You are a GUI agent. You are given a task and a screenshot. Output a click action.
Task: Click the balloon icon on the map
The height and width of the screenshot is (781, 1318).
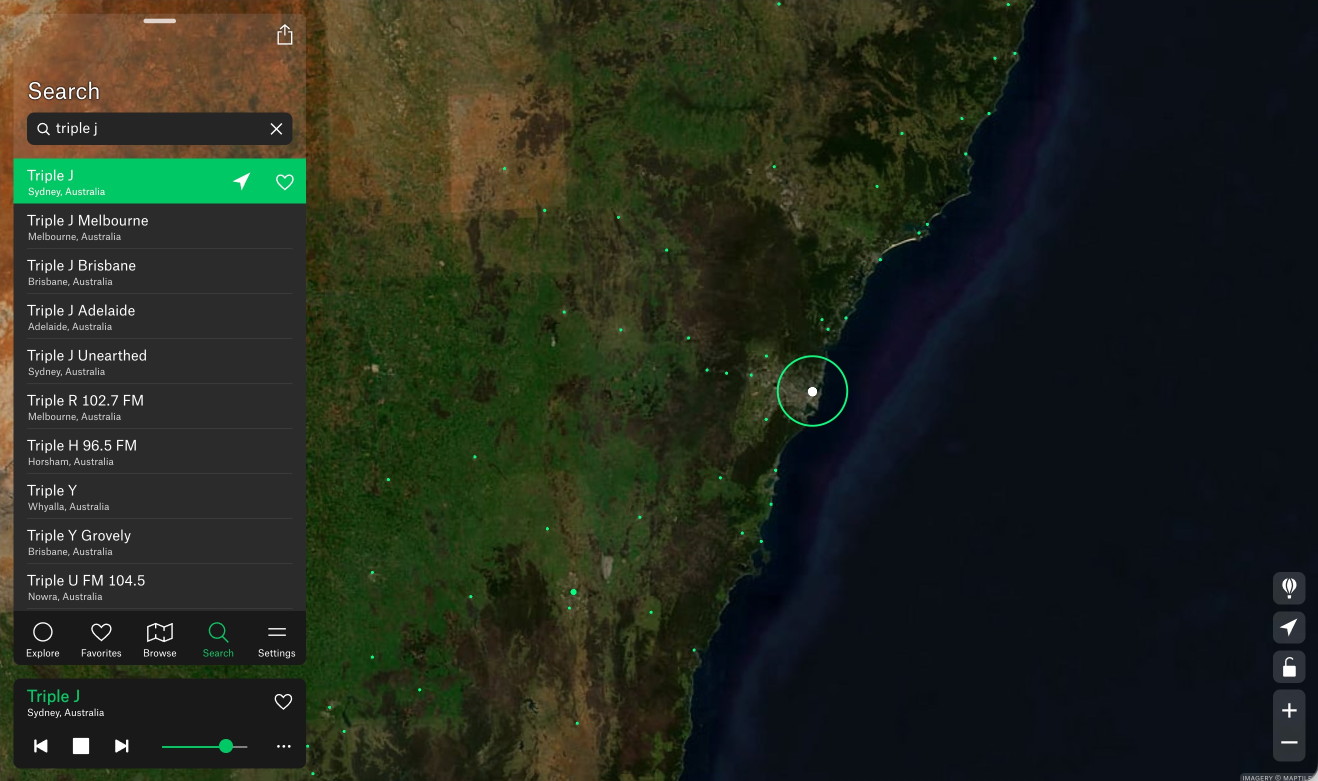pyautogui.click(x=1289, y=588)
